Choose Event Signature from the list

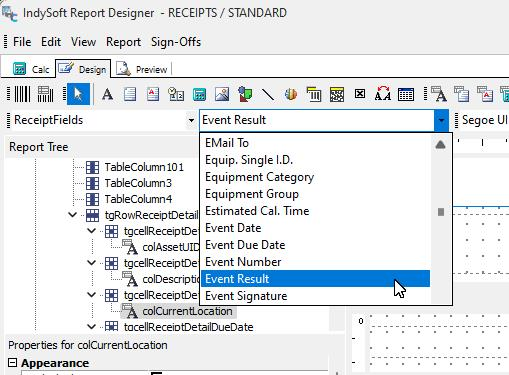(x=315, y=296)
